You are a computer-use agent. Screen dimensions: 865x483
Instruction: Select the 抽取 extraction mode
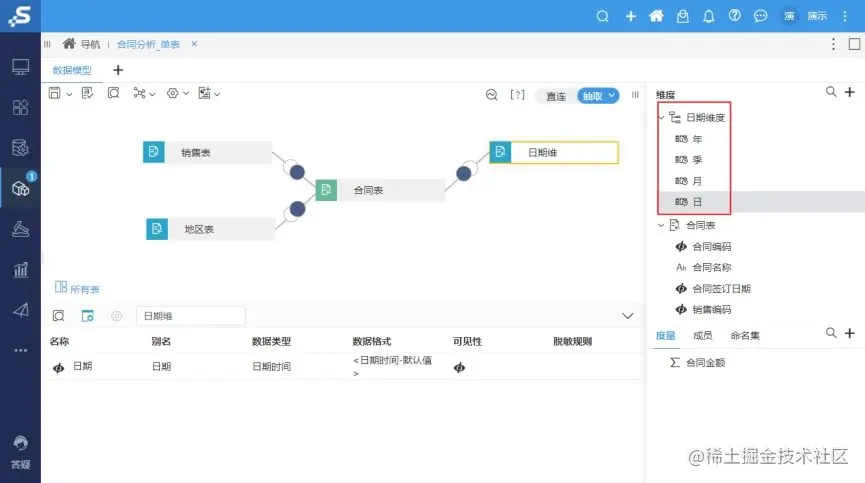(598, 96)
